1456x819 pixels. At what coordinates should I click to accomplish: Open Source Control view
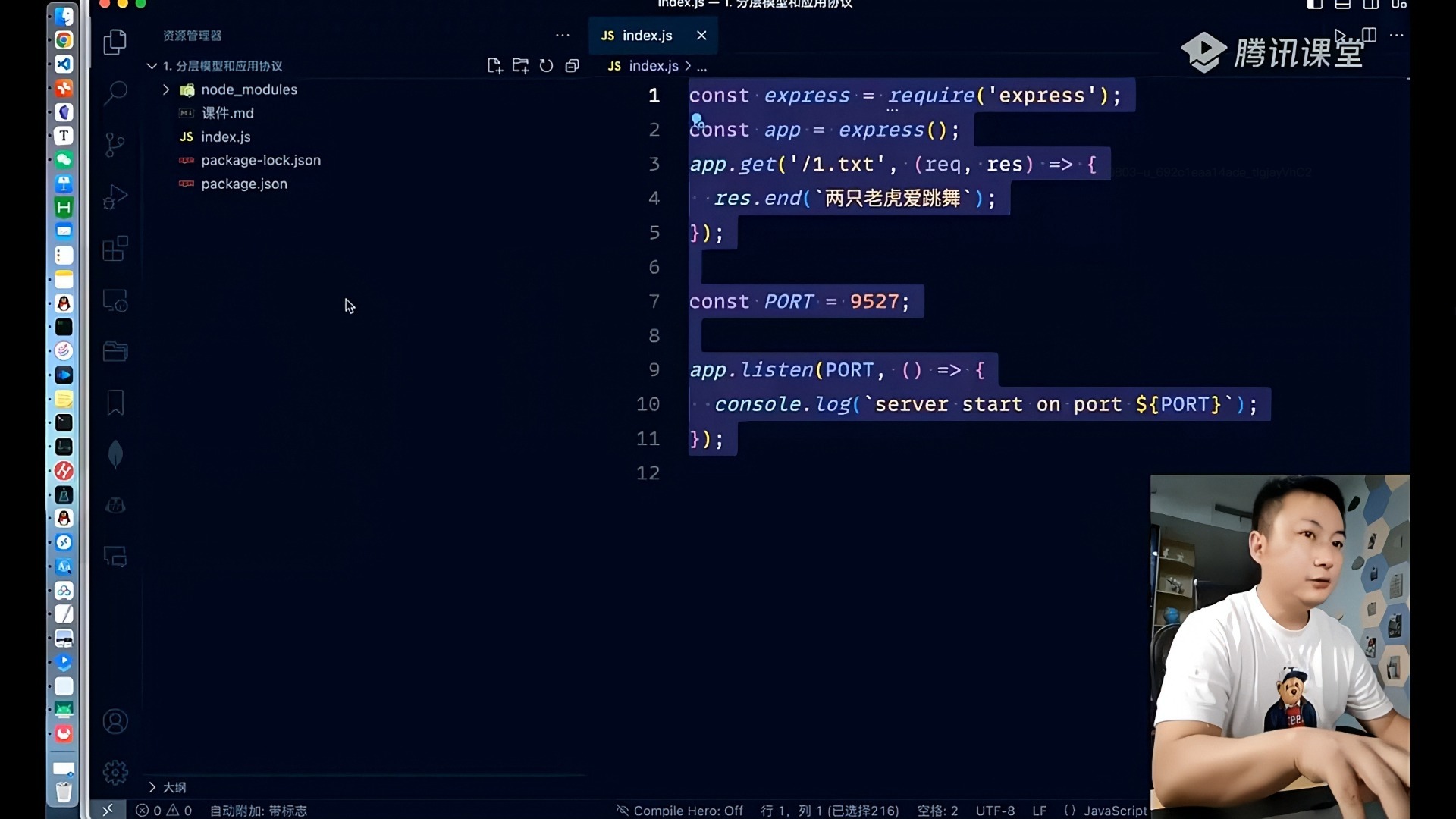click(115, 144)
